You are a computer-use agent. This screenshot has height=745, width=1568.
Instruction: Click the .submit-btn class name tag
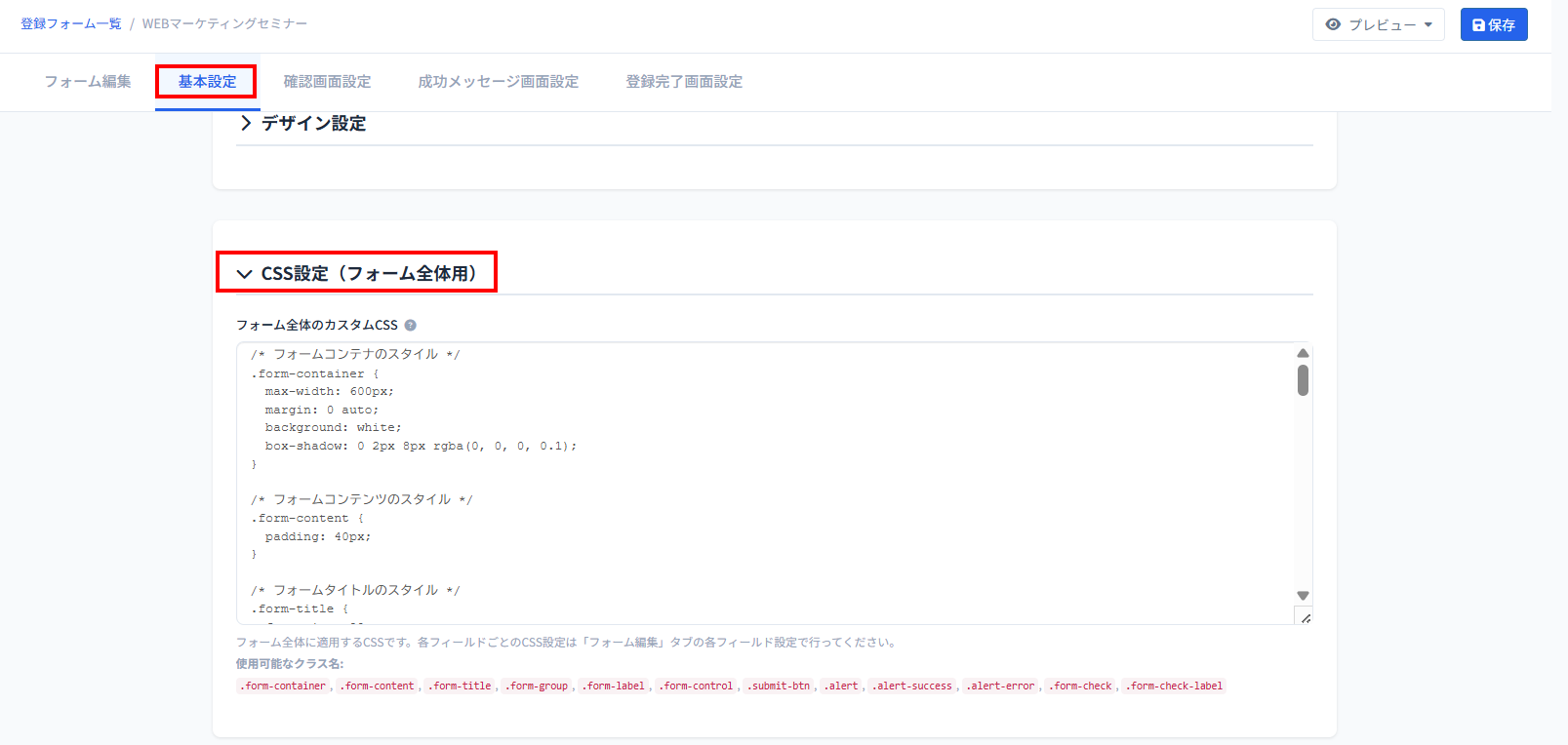point(779,686)
